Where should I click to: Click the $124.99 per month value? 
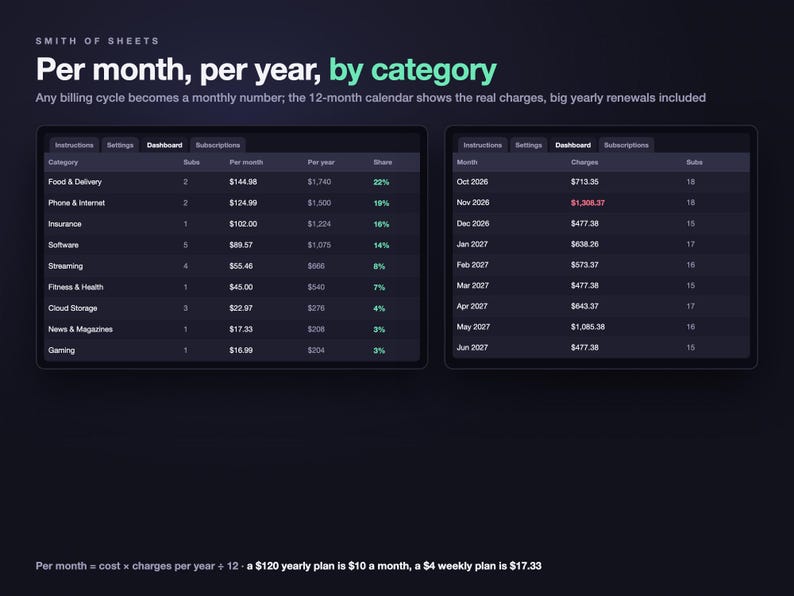[x=243, y=203]
